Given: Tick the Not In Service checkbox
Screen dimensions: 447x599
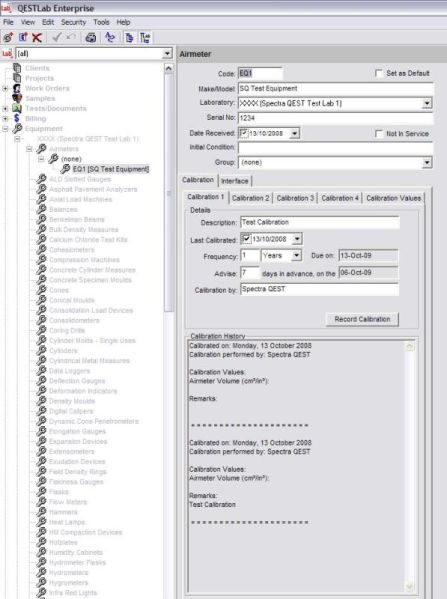Looking at the screenshot, I should pos(379,134).
